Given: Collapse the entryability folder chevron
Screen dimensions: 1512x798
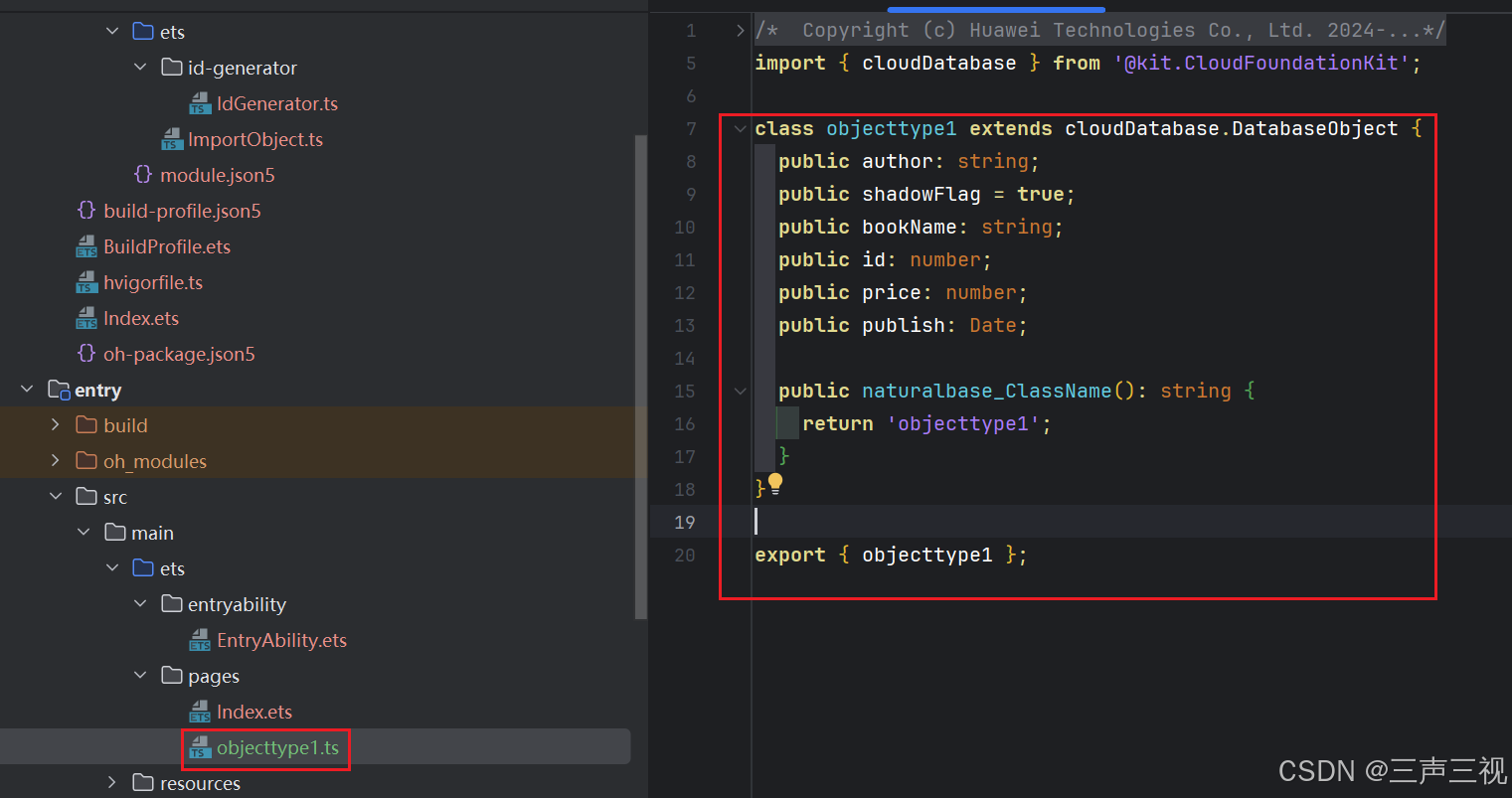Looking at the screenshot, I should [140, 604].
